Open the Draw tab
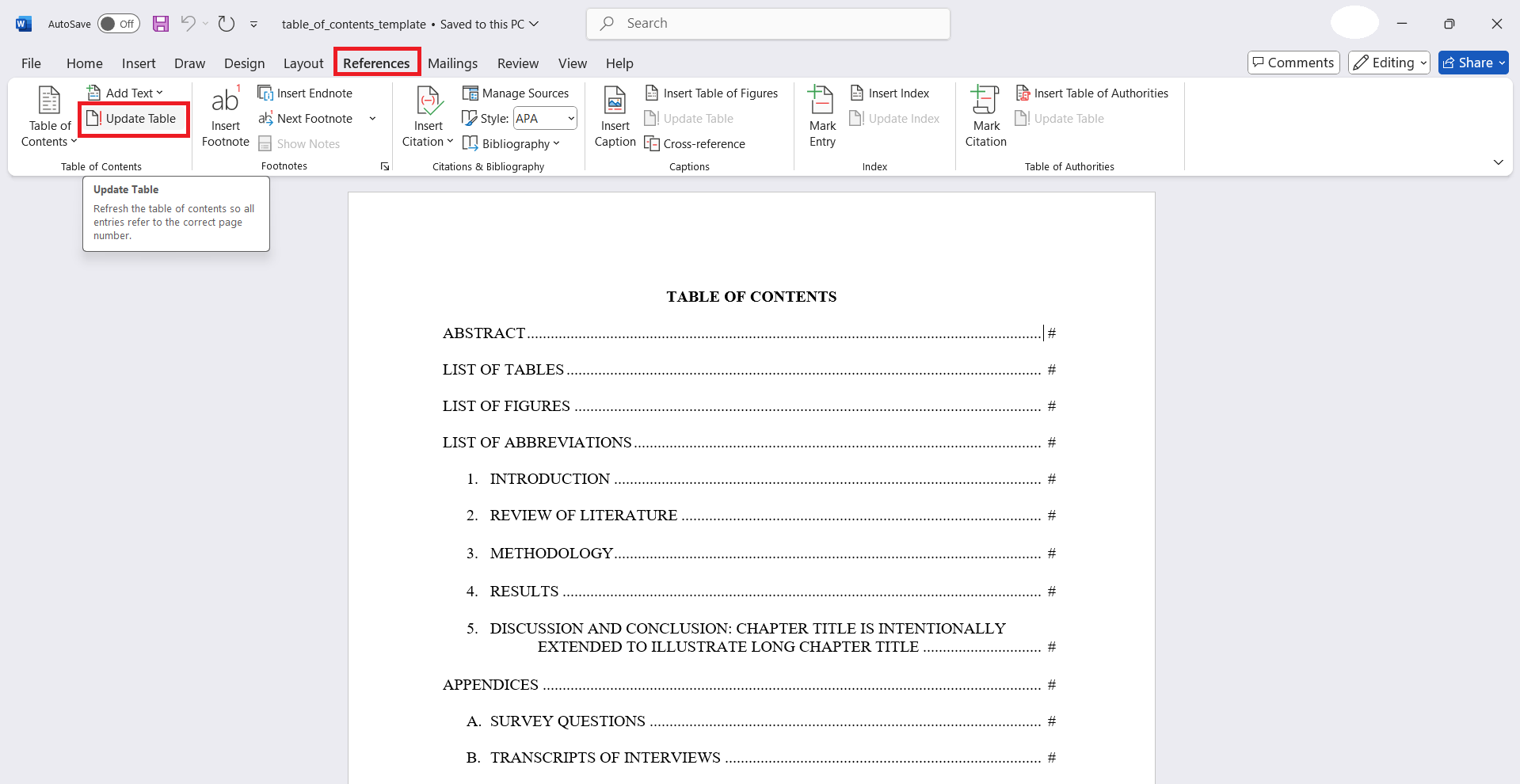 (x=189, y=63)
